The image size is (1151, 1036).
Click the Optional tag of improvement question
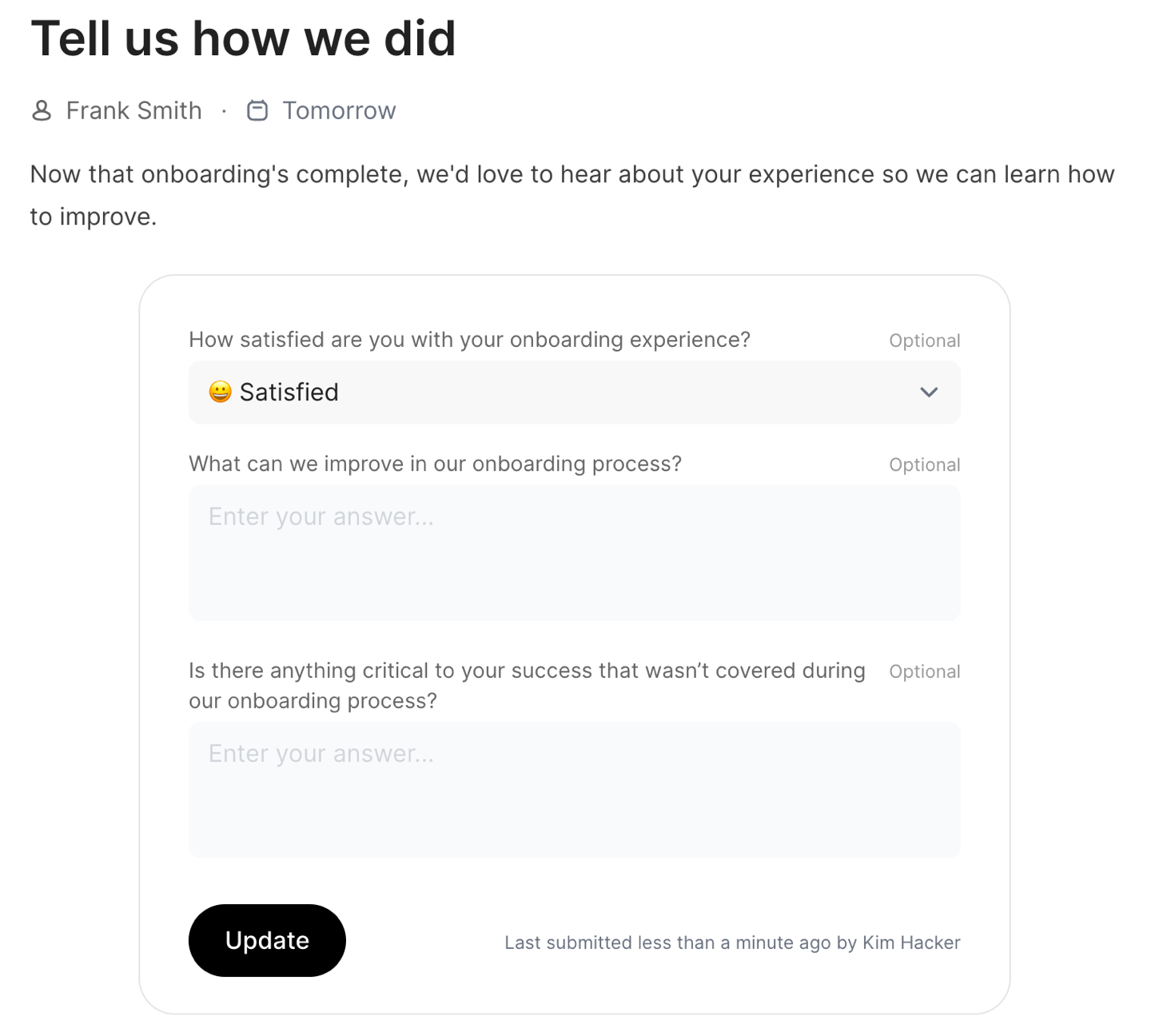(x=924, y=464)
